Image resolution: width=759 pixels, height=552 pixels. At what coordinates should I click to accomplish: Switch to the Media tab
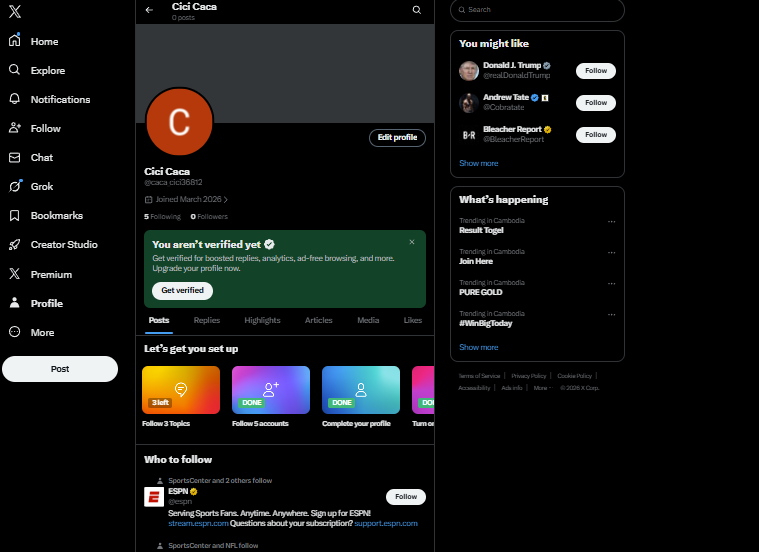point(368,320)
